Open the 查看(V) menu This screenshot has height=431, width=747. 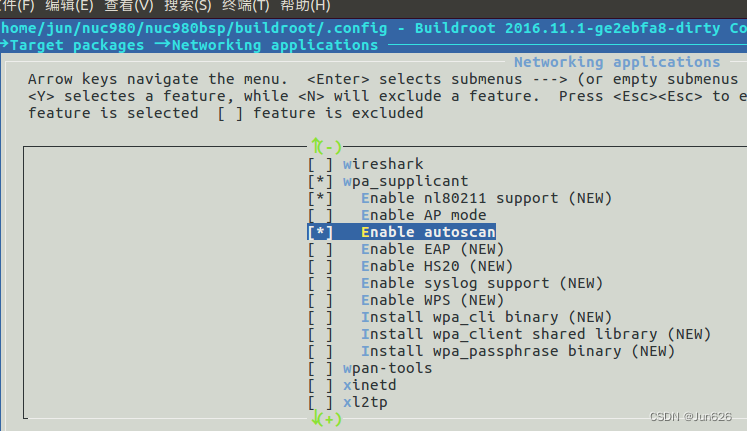click(x=129, y=6)
